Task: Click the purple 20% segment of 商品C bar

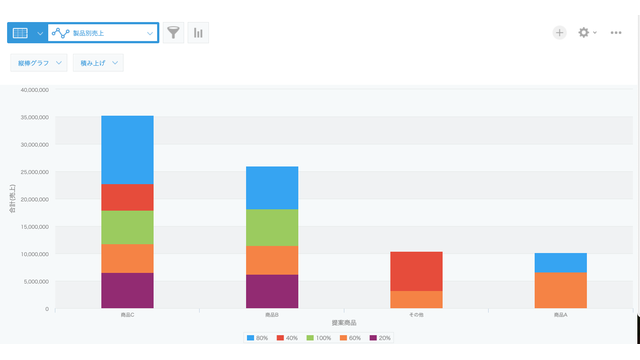Action: (x=127, y=291)
